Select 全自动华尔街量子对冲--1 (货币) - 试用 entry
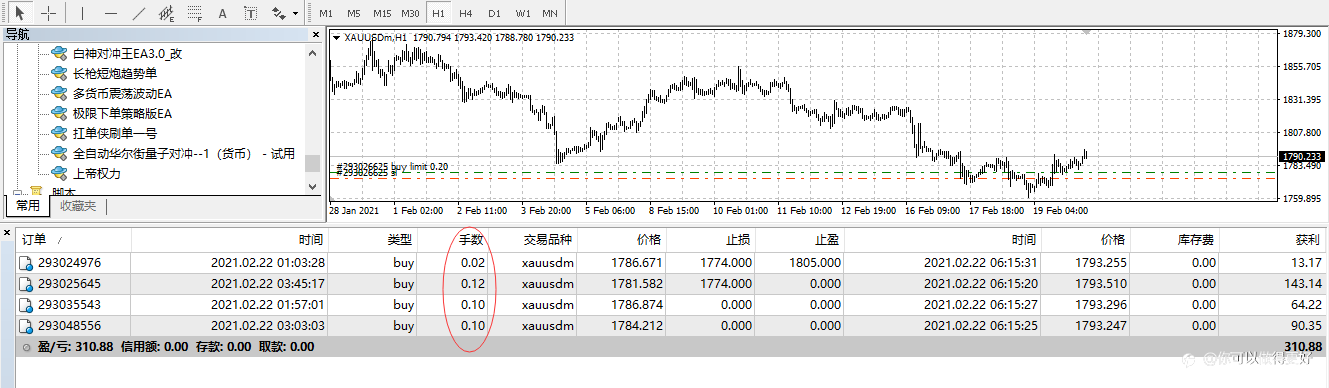The image size is (1329, 388). click(x=184, y=153)
